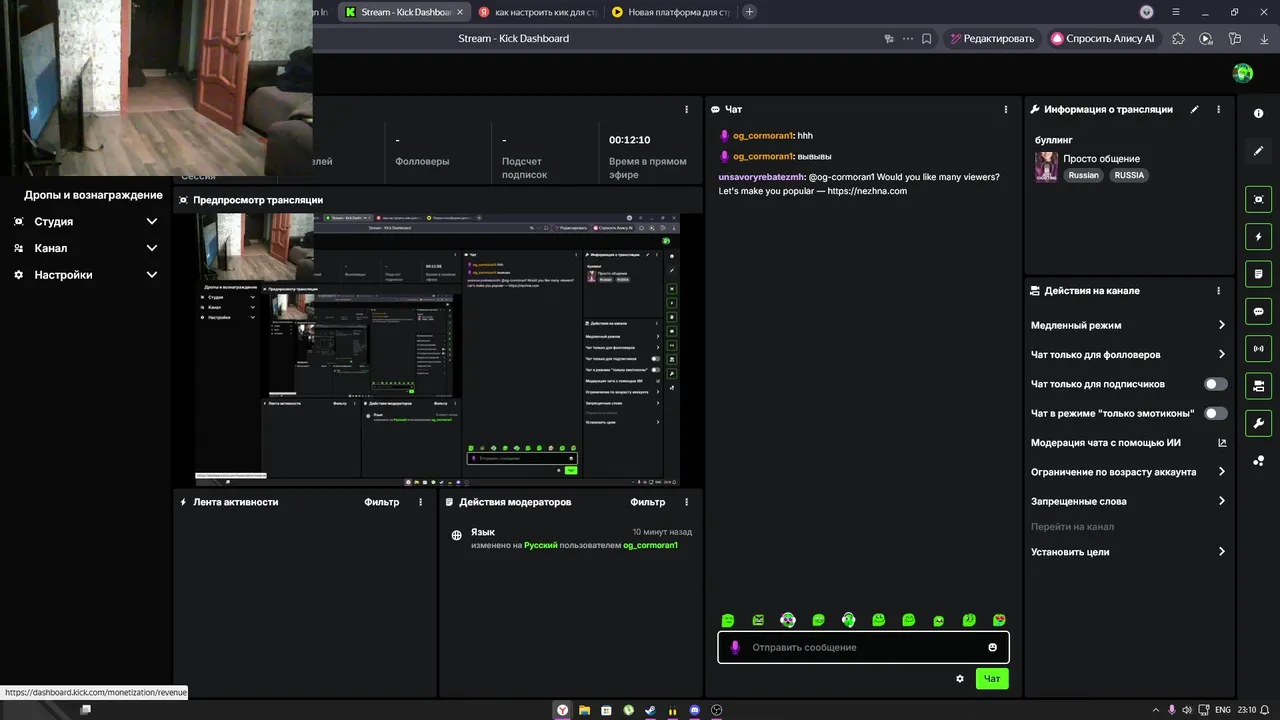
Task: Switch to Stream - Kick Dashboard tab
Action: (x=403, y=12)
